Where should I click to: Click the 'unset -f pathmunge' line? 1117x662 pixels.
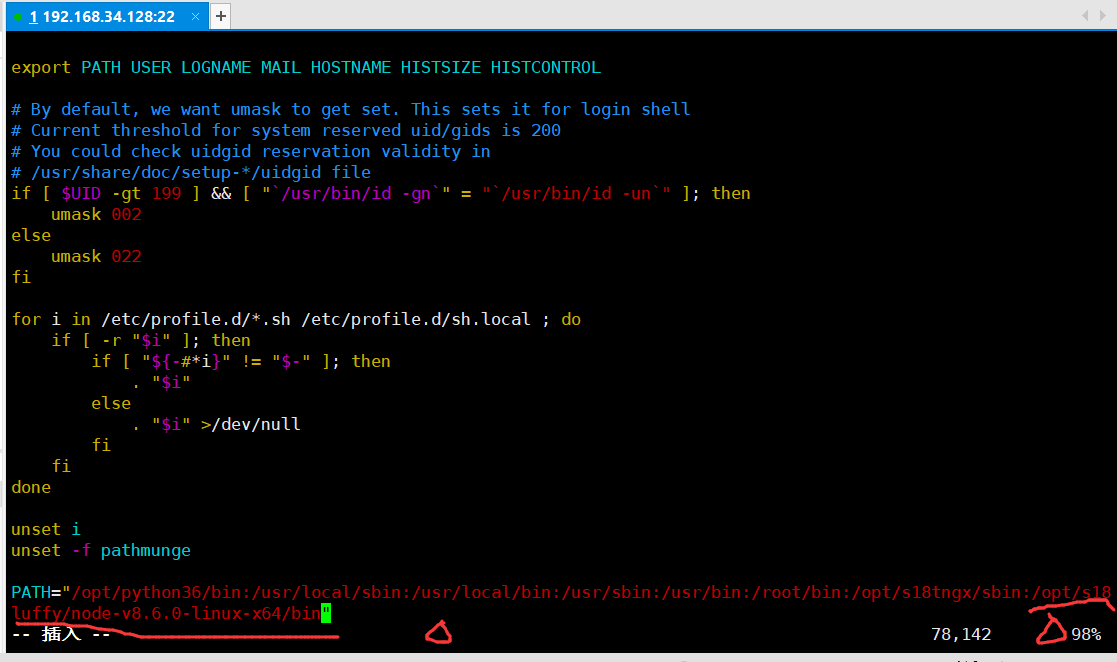(x=100, y=550)
